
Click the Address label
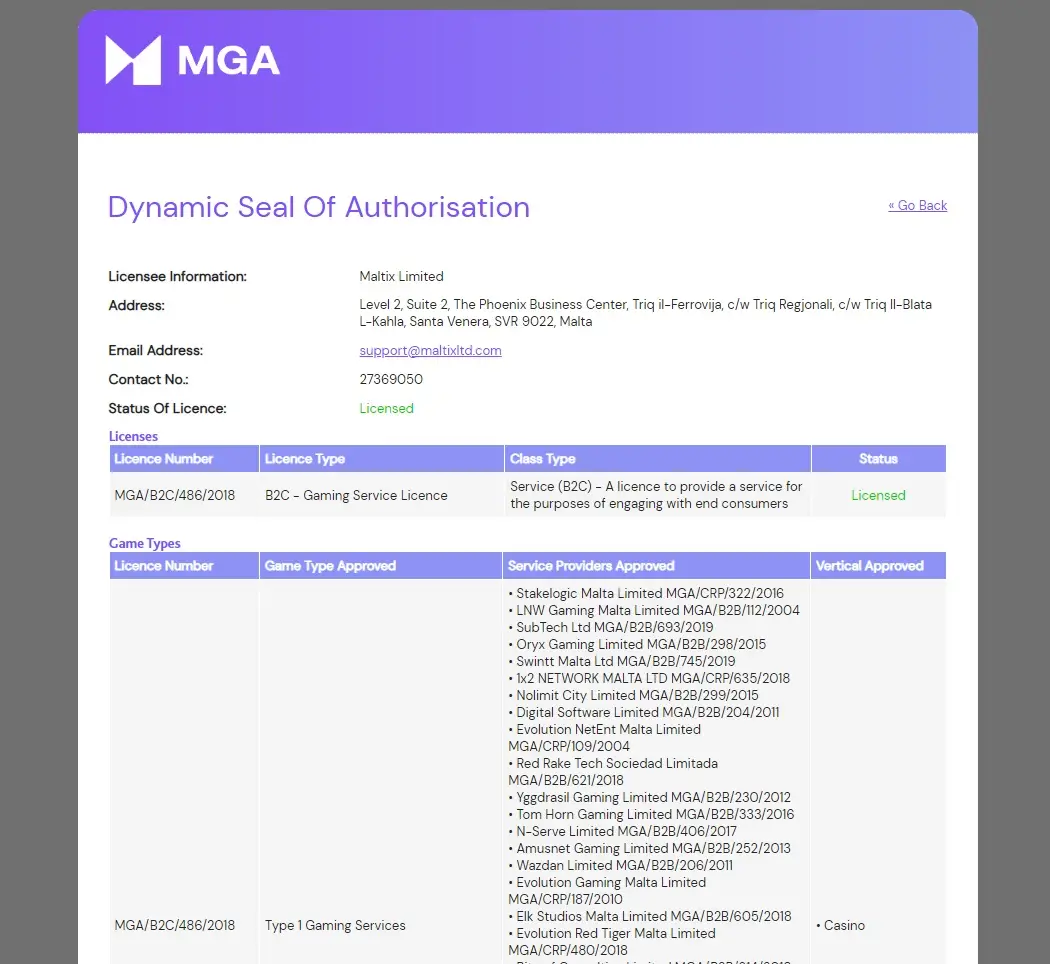click(x=137, y=305)
